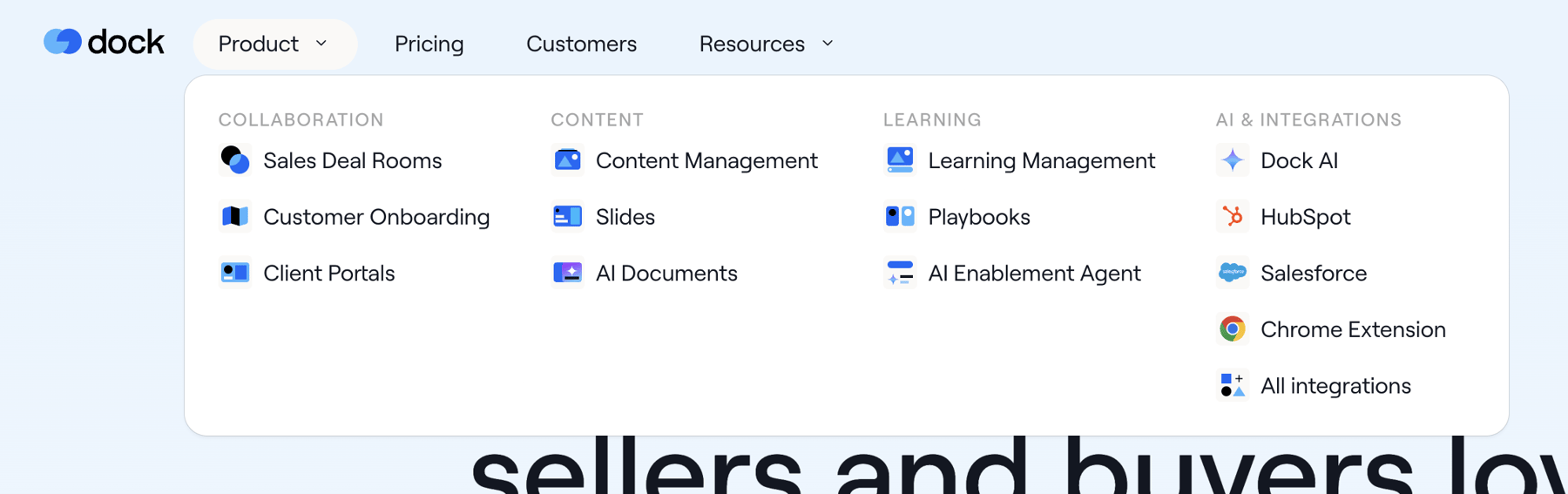Click the AI & INTEGRATIONS heading
This screenshot has width=1568, height=494.
[x=1308, y=119]
